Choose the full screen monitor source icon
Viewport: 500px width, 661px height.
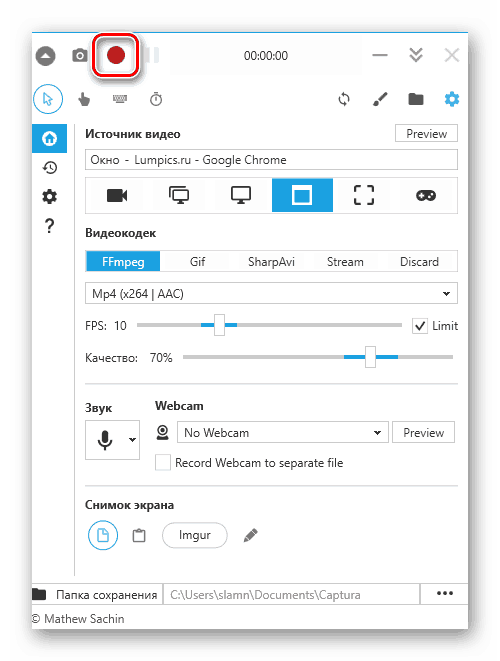coord(241,196)
